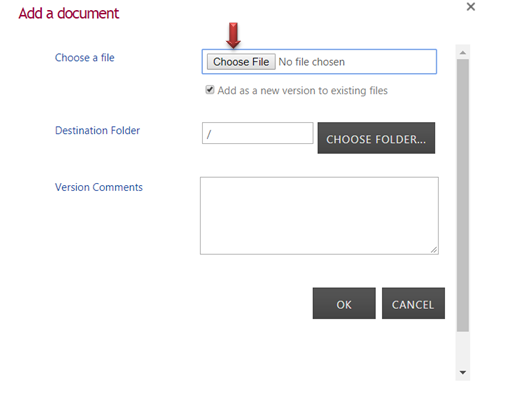This screenshot has width=506, height=393.
Task: Click the scrollbar track below the thumb
Action: tap(463, 348)
